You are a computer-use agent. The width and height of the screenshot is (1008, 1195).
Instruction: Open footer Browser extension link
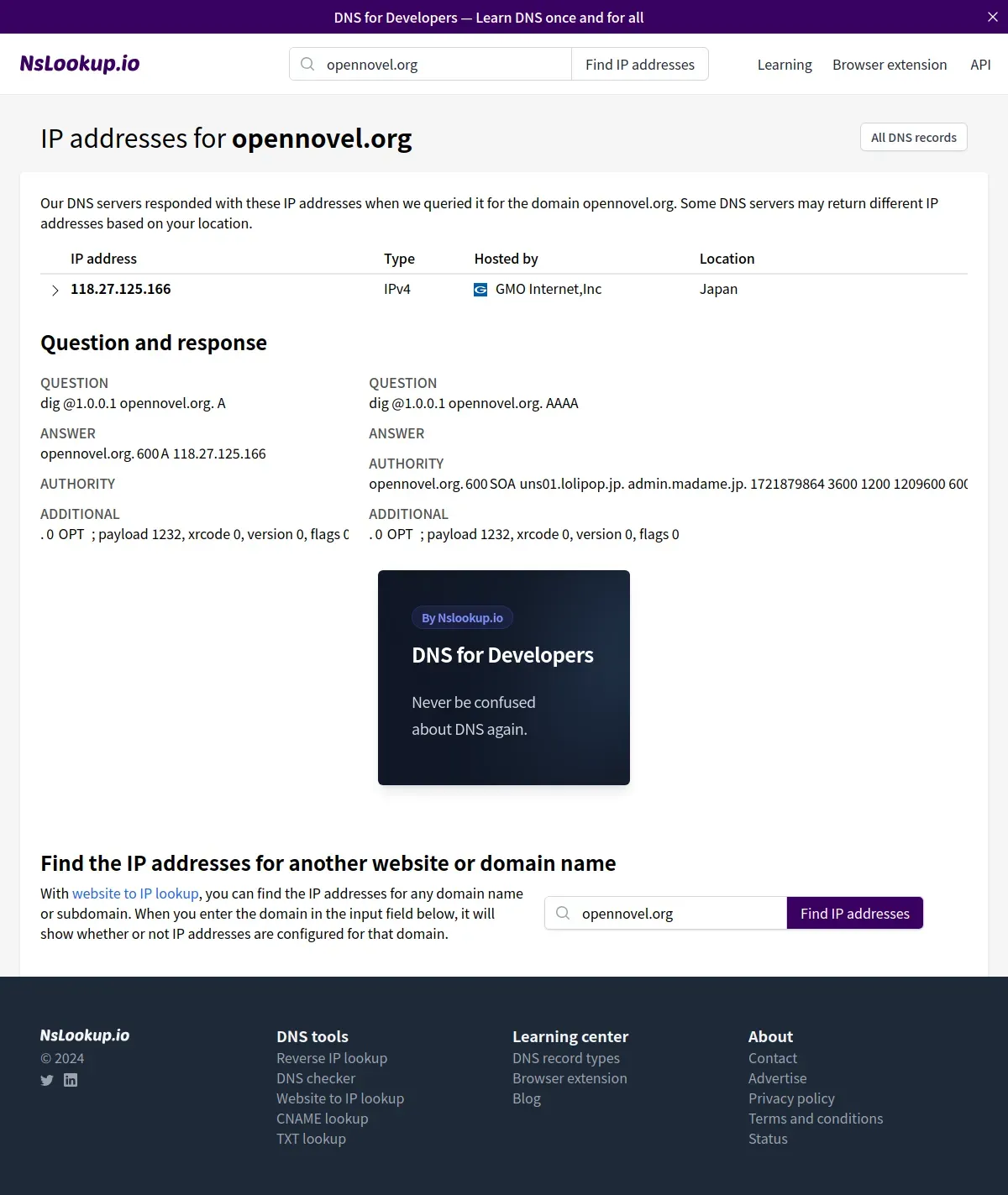(x=570, y=1078)
